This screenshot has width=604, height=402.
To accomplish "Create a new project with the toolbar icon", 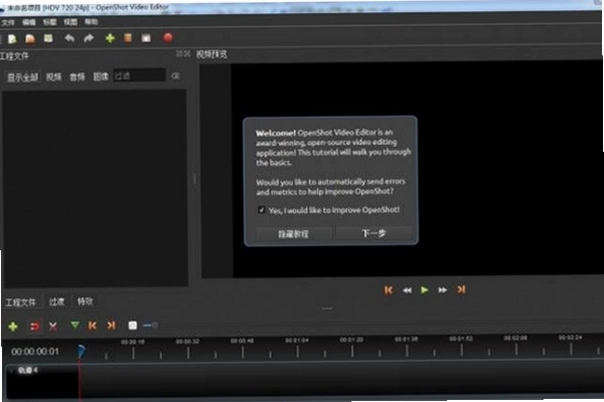I will tap(12, 39).
